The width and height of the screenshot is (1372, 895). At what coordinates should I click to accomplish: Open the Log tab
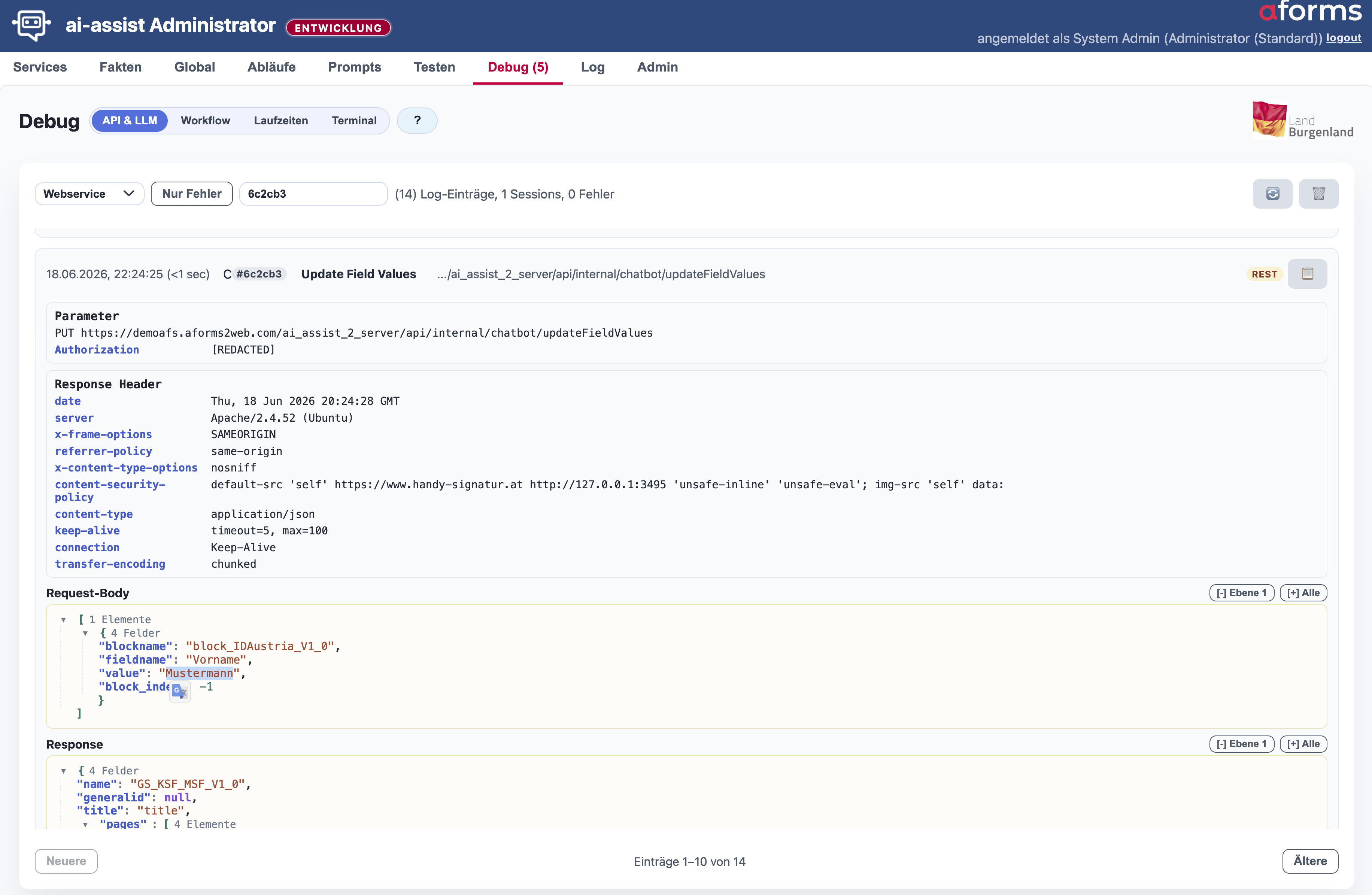tap(593, 67)
